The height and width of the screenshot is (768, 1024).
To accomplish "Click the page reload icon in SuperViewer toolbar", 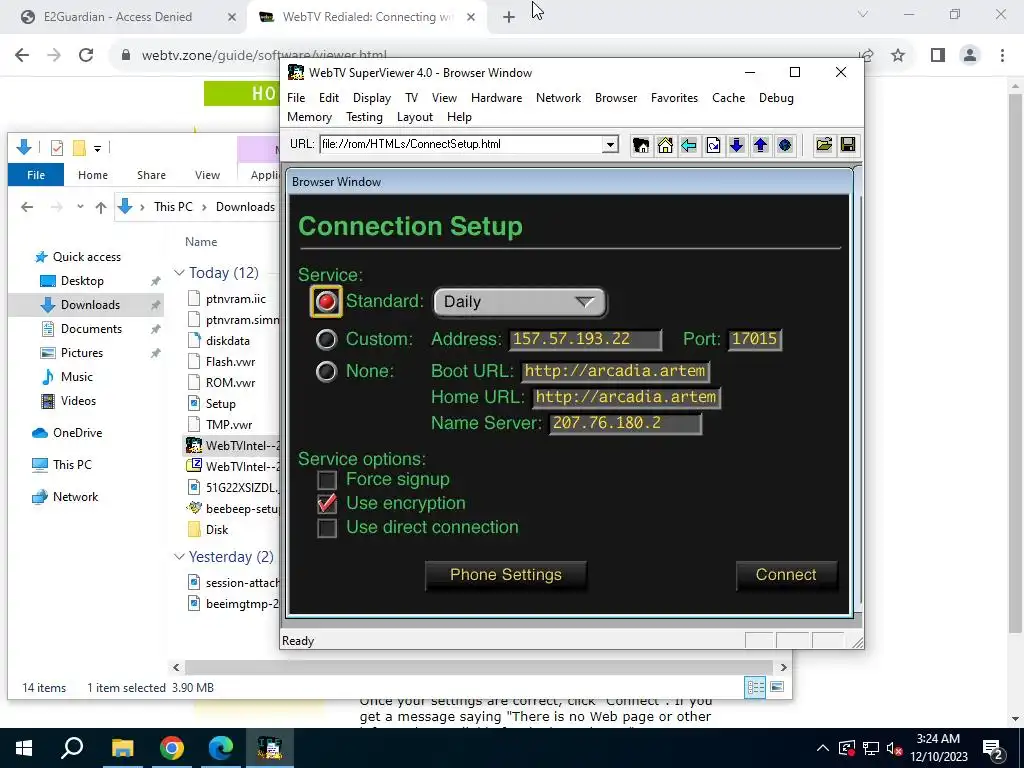I will pos(713,145).
